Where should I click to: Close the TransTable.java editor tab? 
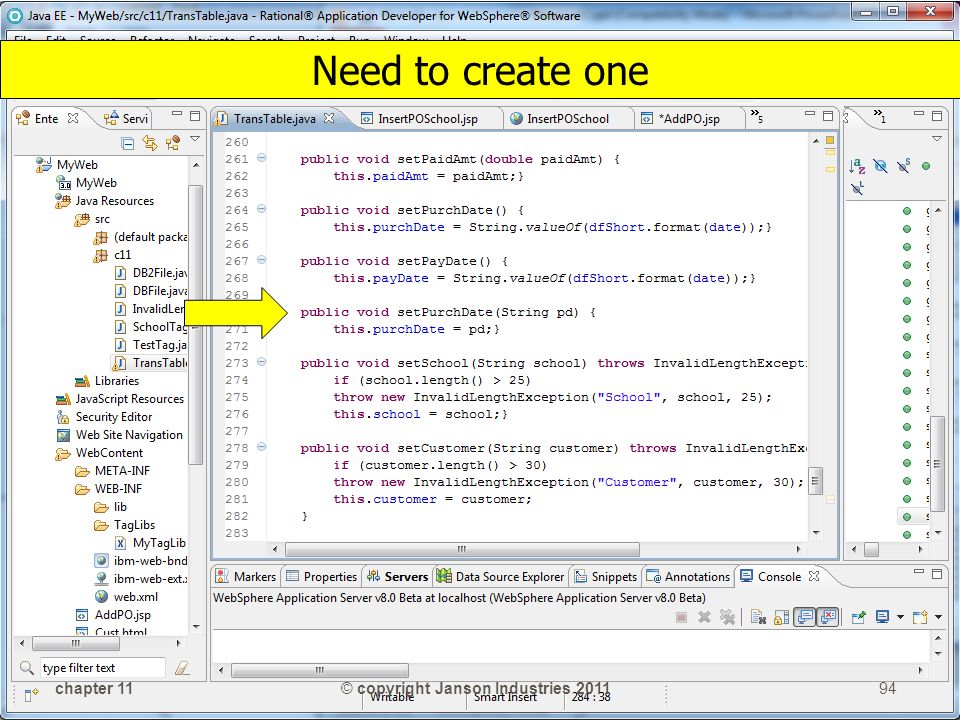329,118
